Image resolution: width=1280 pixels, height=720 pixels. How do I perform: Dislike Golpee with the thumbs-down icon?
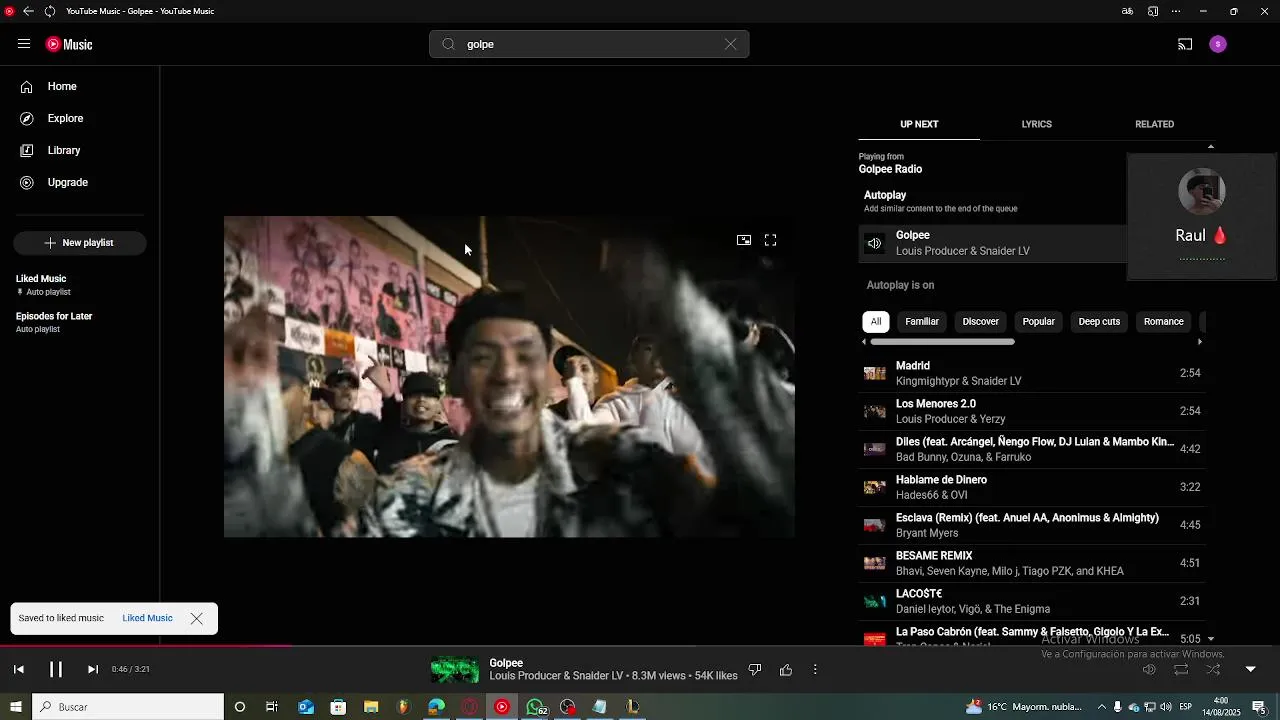click(755, 669)
